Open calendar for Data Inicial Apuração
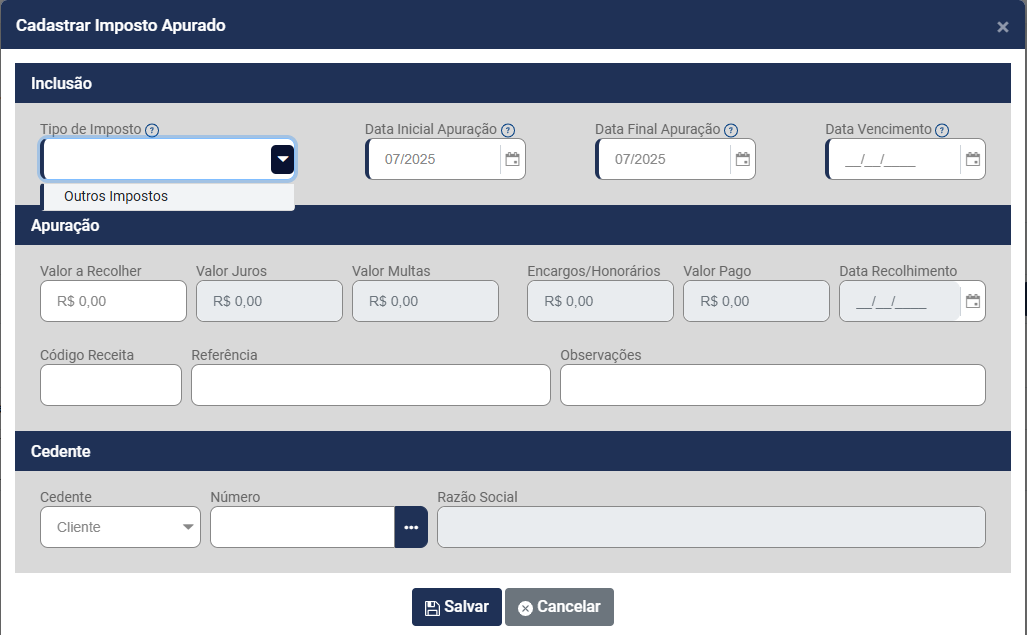 coord(512,159)
